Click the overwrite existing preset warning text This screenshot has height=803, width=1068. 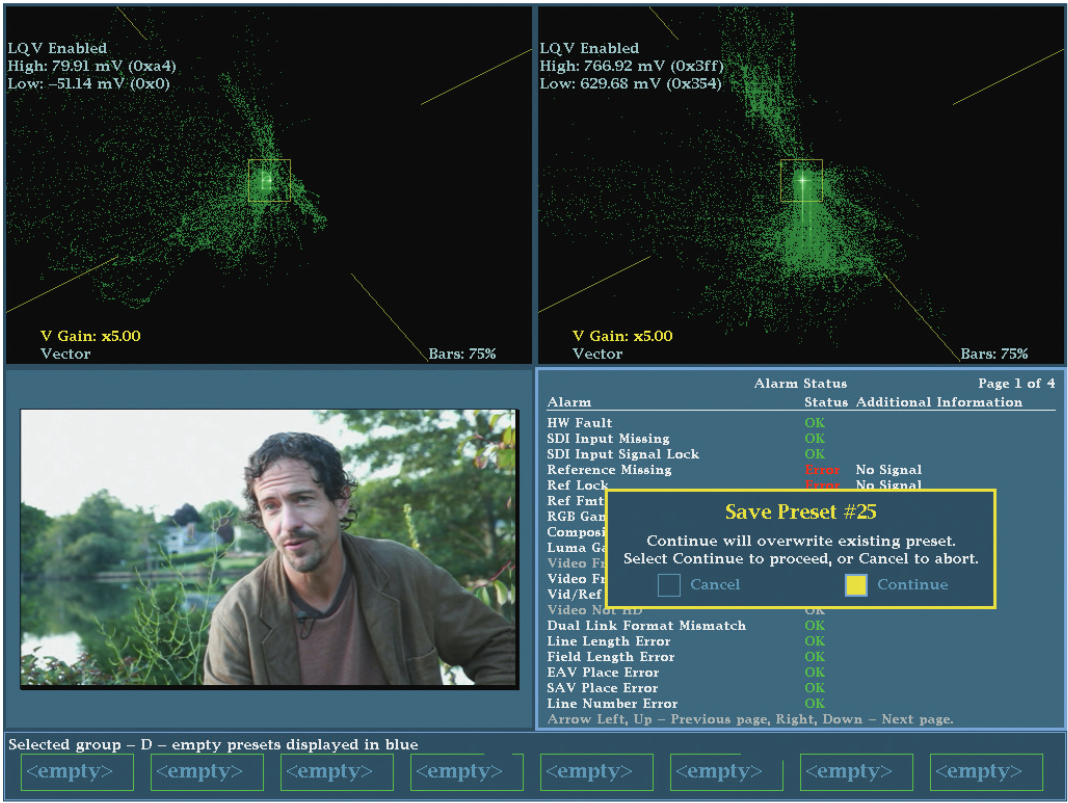point(800,541)
